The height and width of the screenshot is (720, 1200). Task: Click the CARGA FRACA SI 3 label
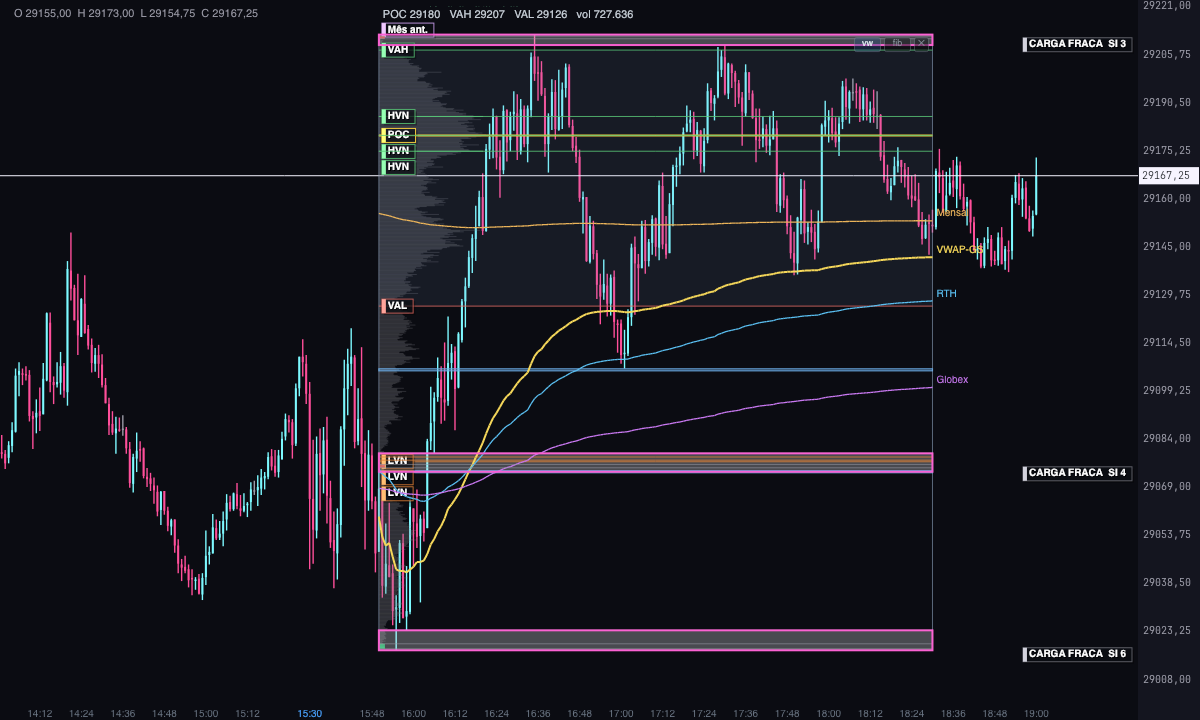[1077, 44]
